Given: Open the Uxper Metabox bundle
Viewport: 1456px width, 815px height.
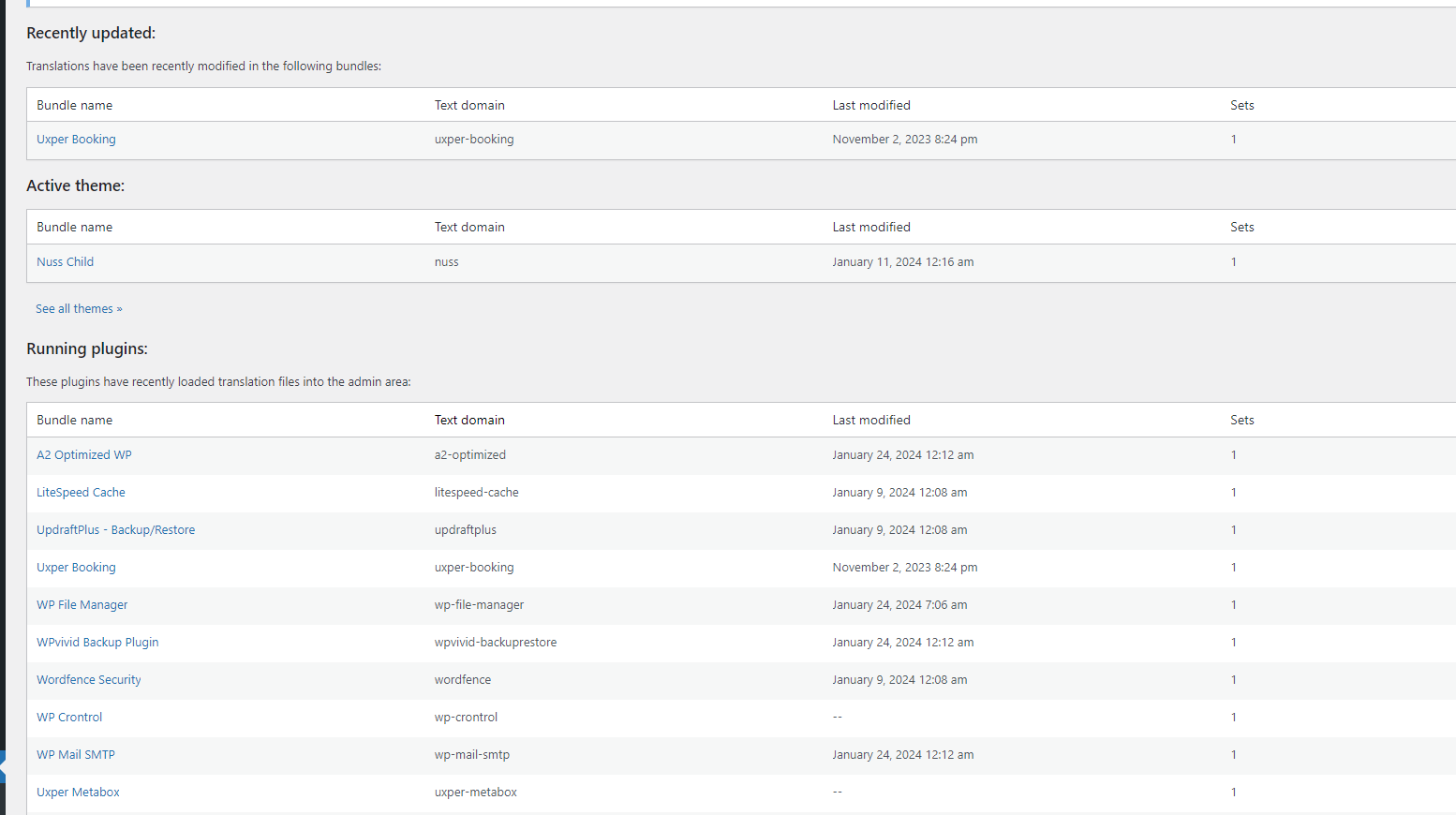Looking at the screenshot, I should (78, 792).
